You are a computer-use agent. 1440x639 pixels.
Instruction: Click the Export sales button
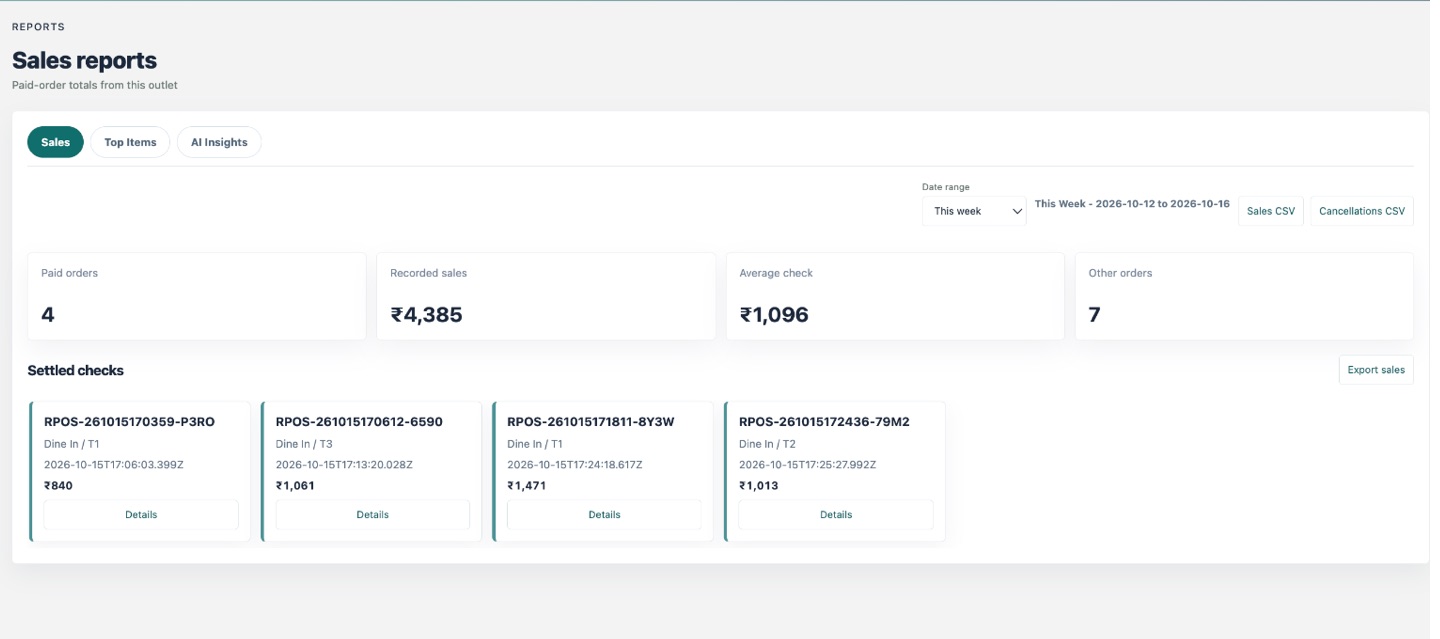tap(1376, 370)
